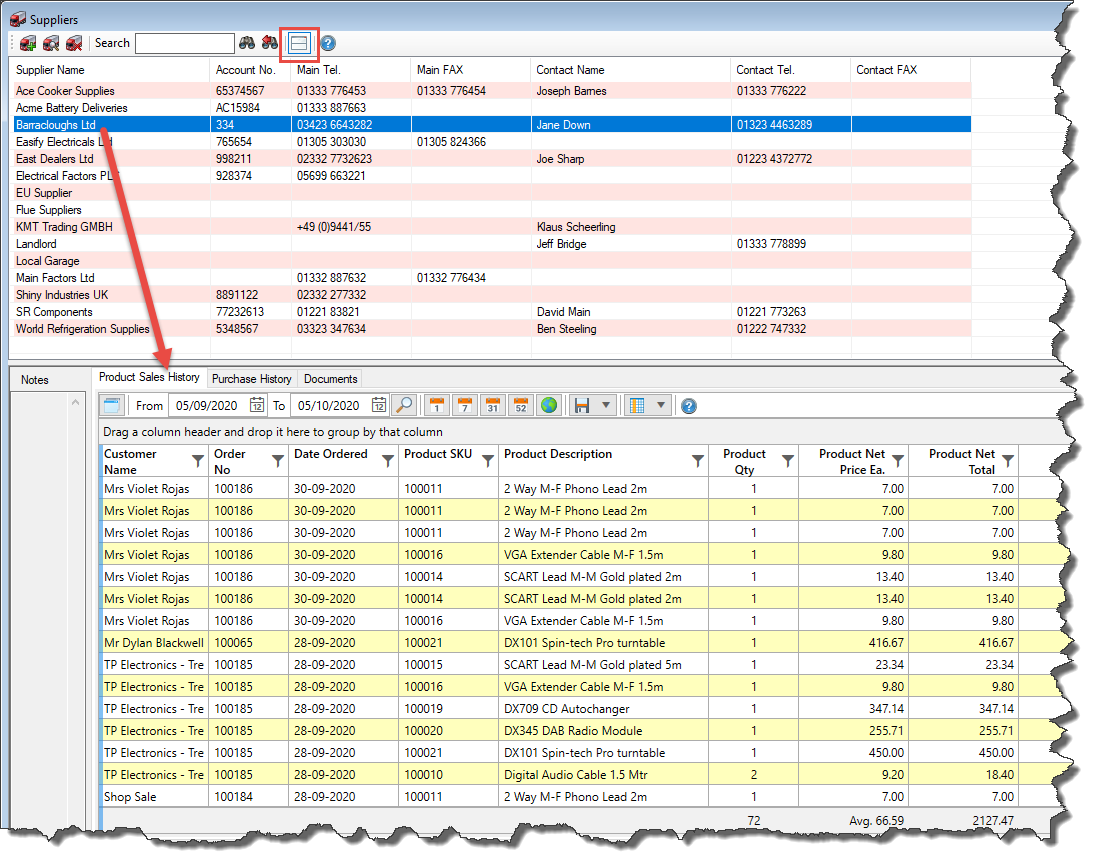Show the last 52 weeks calendar icon
Image resolution: width=1097 pixels, height=866 pixels.
(x=520, y=406)
